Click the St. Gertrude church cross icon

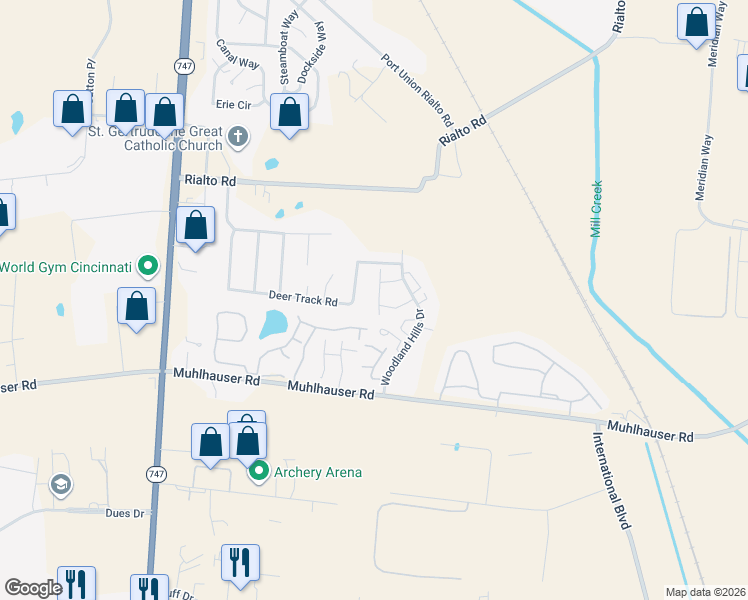(238, 138)
